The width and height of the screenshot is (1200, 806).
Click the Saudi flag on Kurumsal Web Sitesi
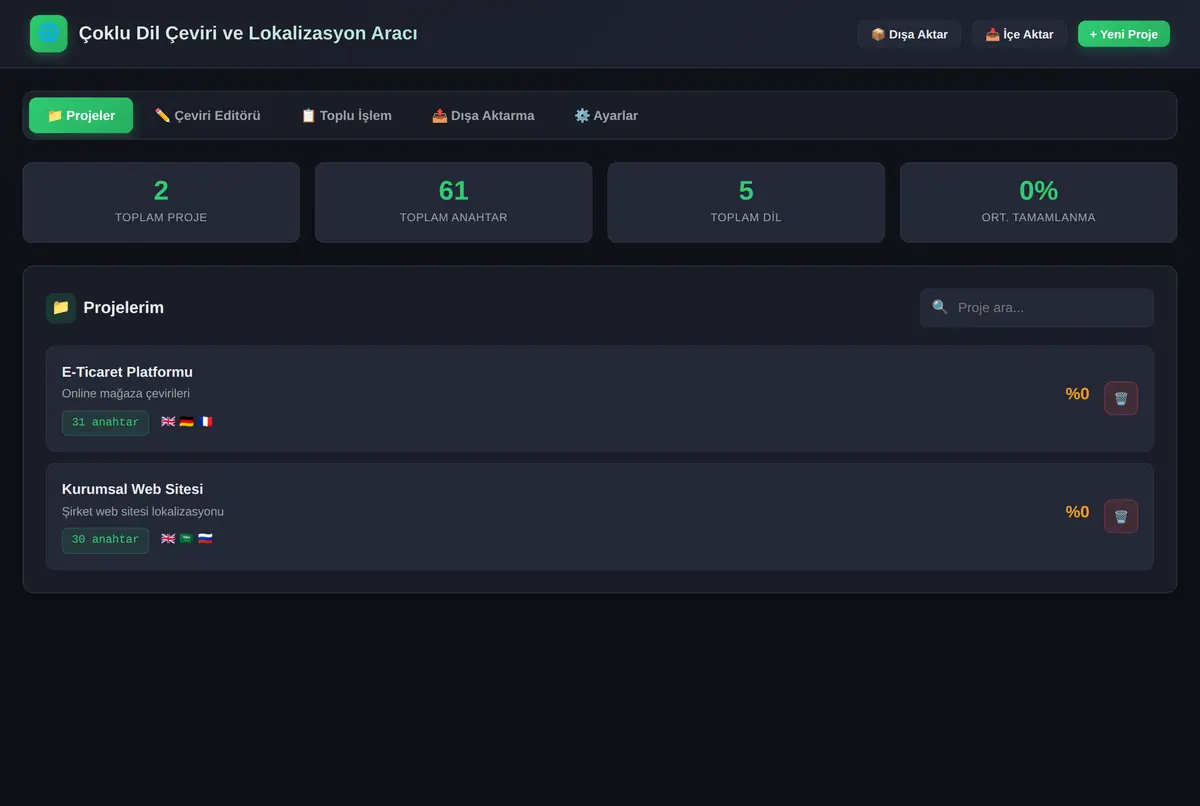(186, 539)
